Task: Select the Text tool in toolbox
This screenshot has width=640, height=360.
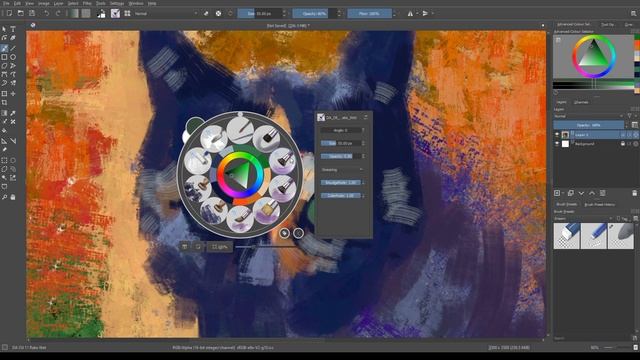Action: (x=13, y=29)
